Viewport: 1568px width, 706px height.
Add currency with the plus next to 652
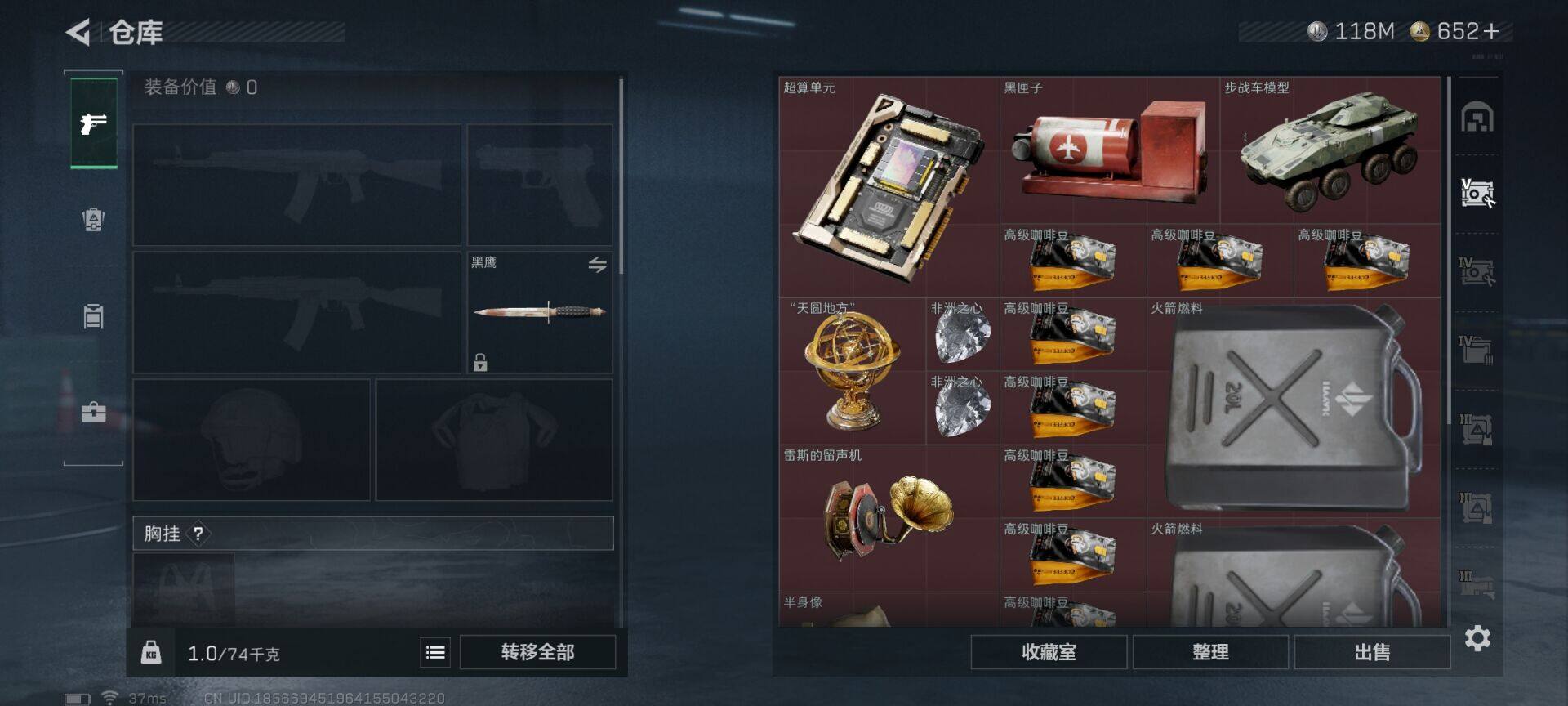point(1491,31)
